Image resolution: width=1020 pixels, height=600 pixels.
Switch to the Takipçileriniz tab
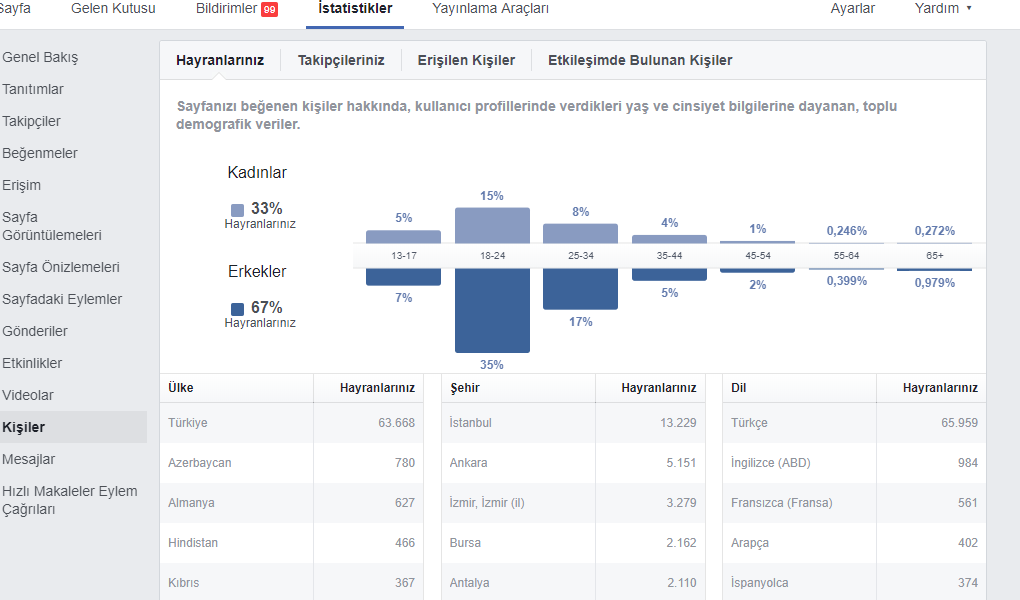coord(341,61)
